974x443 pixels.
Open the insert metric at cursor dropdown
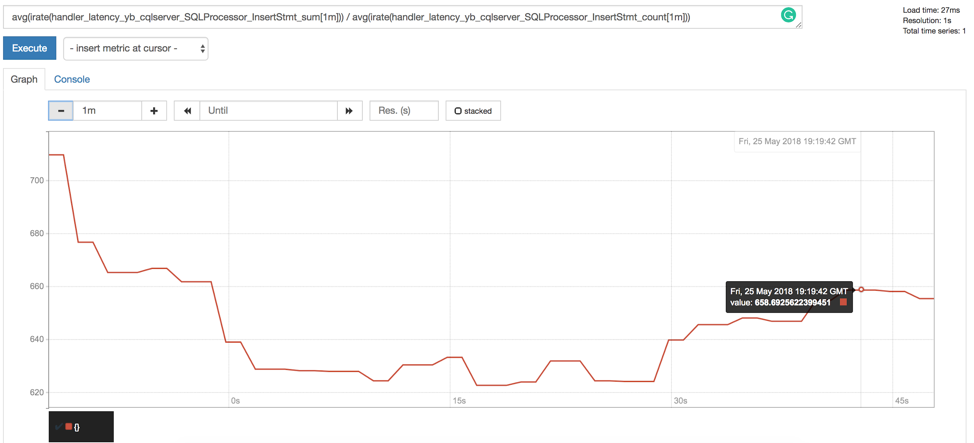point(136,49)
